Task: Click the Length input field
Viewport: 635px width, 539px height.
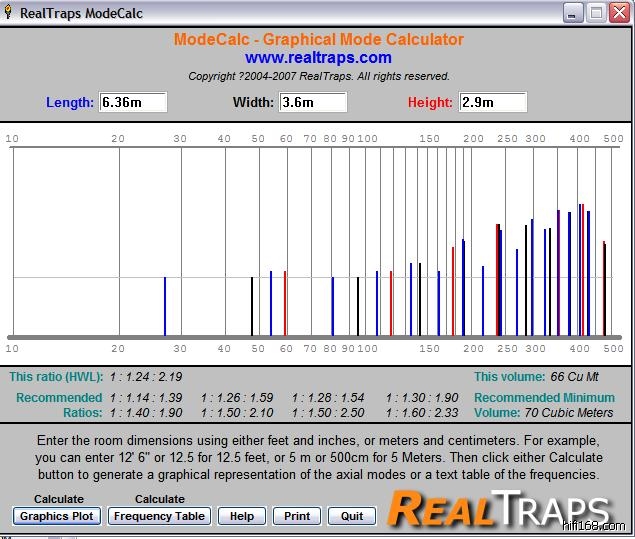Action: (x=133, y=102)
